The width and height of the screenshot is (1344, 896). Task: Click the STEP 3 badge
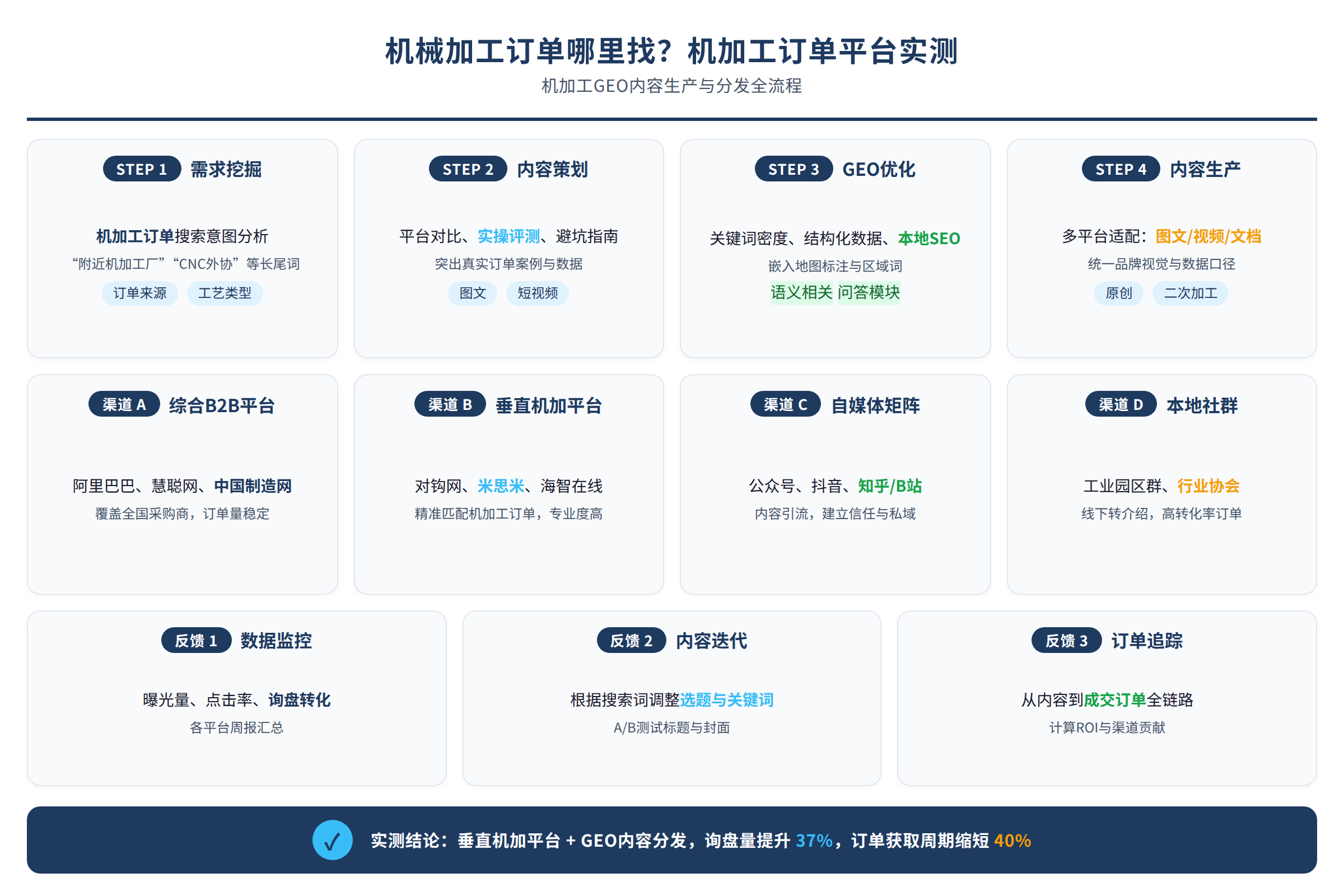(794, 169)
